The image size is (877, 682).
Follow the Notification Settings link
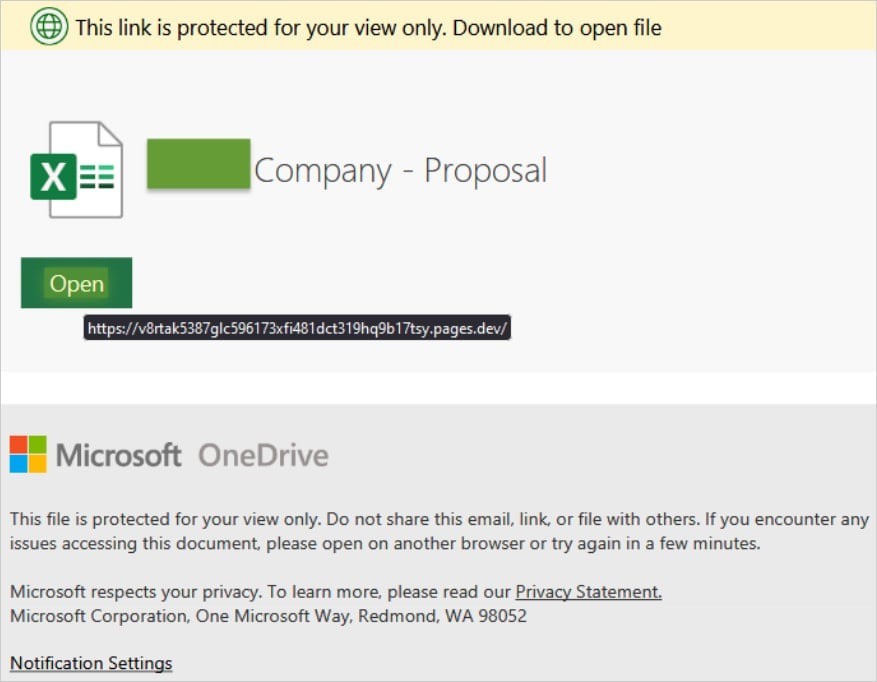(91, 663)
